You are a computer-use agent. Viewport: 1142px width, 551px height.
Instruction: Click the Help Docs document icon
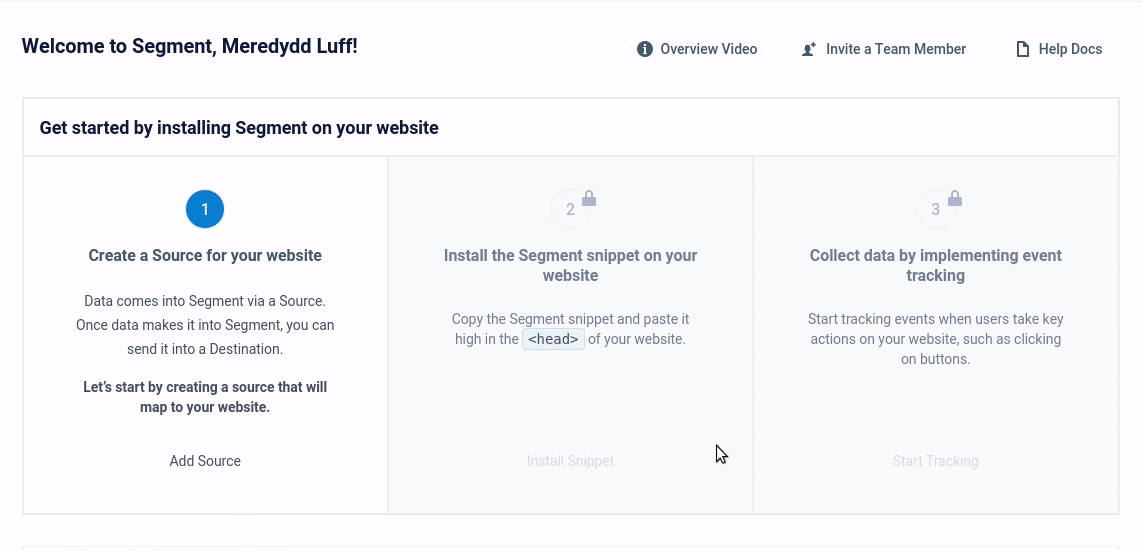click(x=1023, y=49)
